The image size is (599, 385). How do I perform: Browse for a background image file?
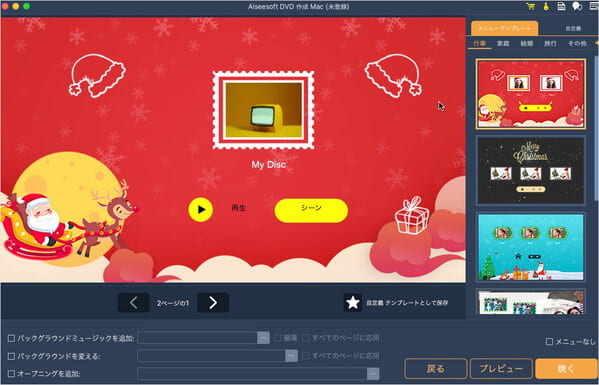click(x=291, y=356)
